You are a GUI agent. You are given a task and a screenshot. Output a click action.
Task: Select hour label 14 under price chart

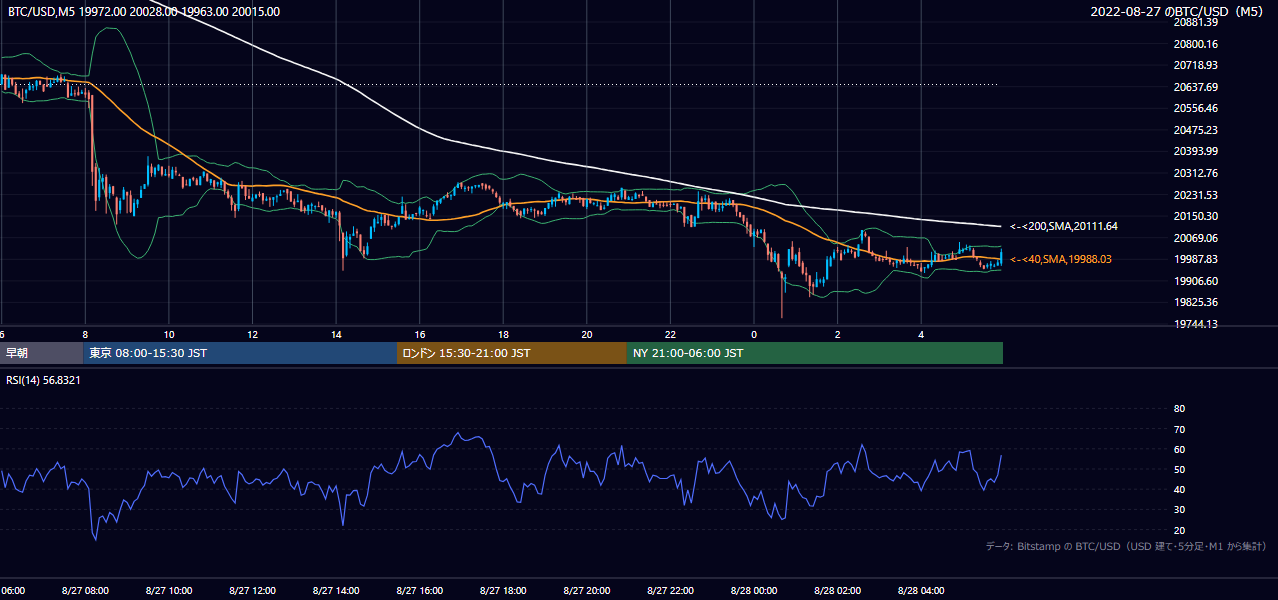tap(336, 334)
